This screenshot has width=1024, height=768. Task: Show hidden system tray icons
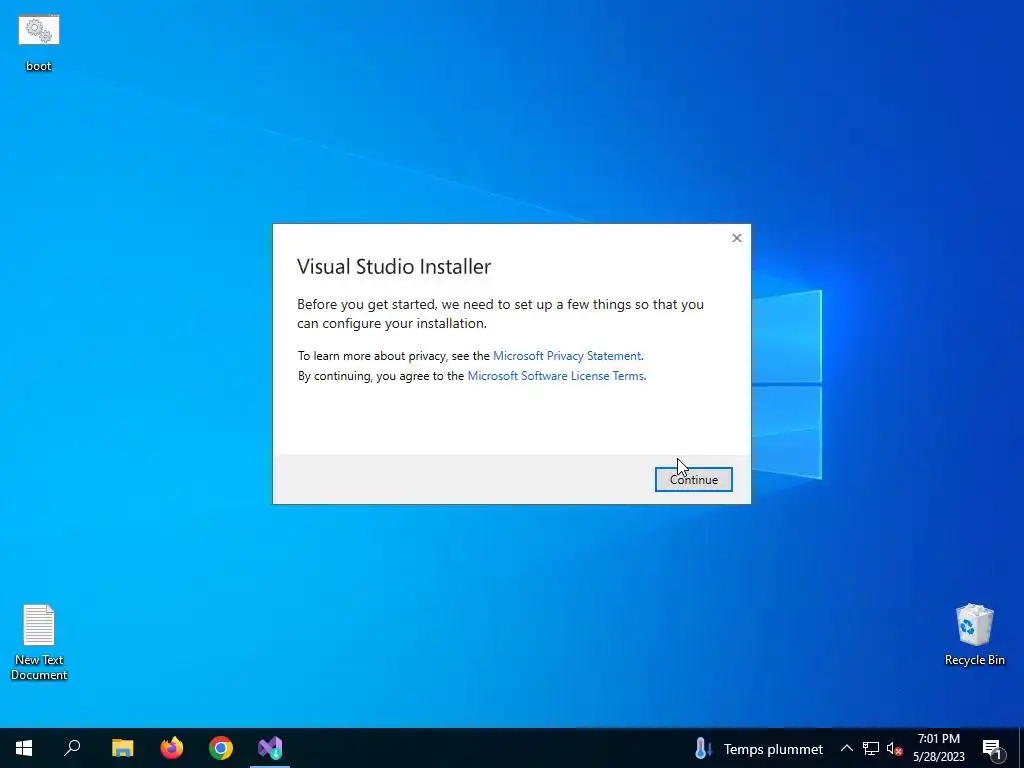pyautogui.click(x=846, y=748)
